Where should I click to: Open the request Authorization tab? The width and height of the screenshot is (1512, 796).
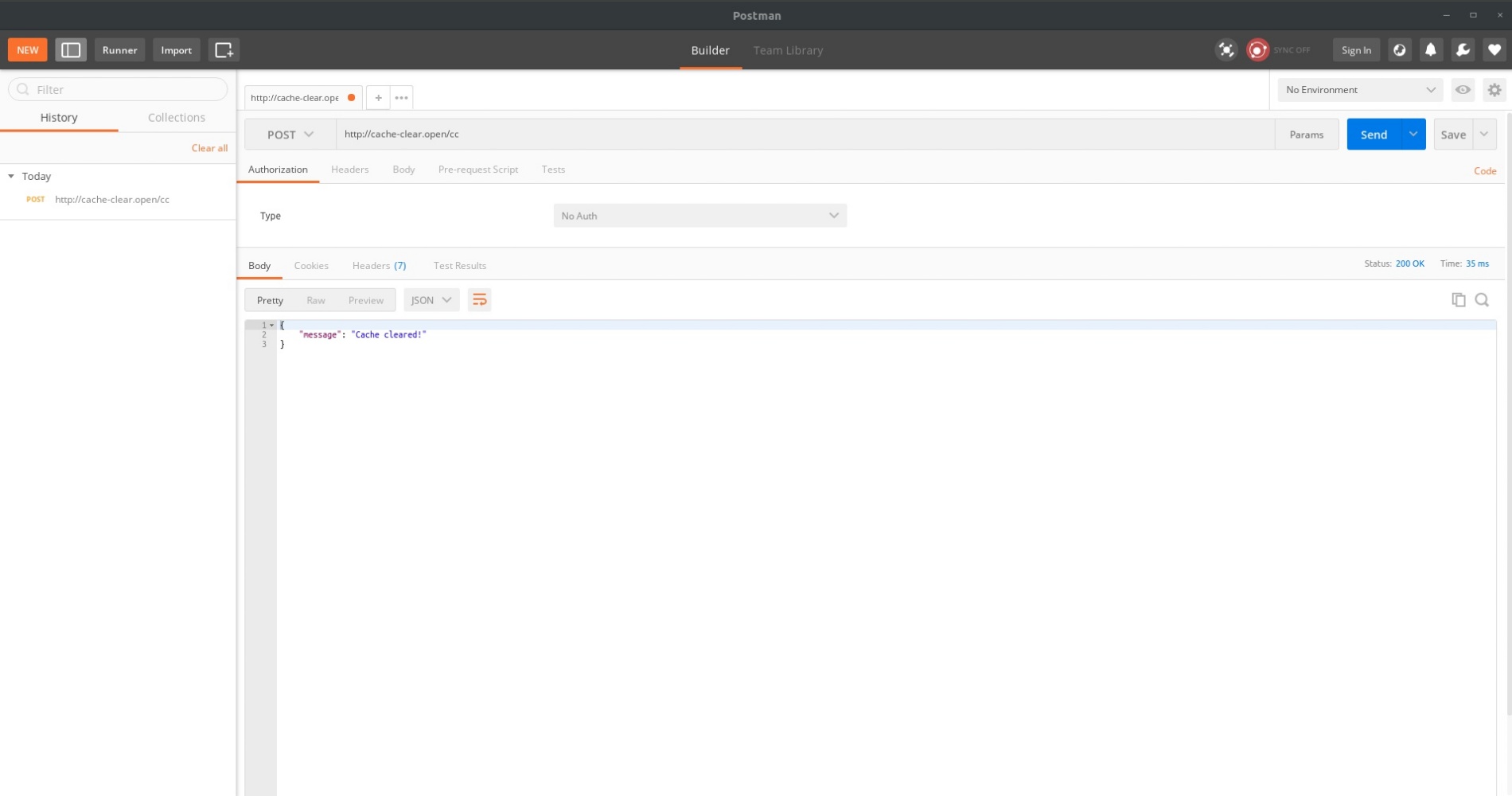[278, 169]
